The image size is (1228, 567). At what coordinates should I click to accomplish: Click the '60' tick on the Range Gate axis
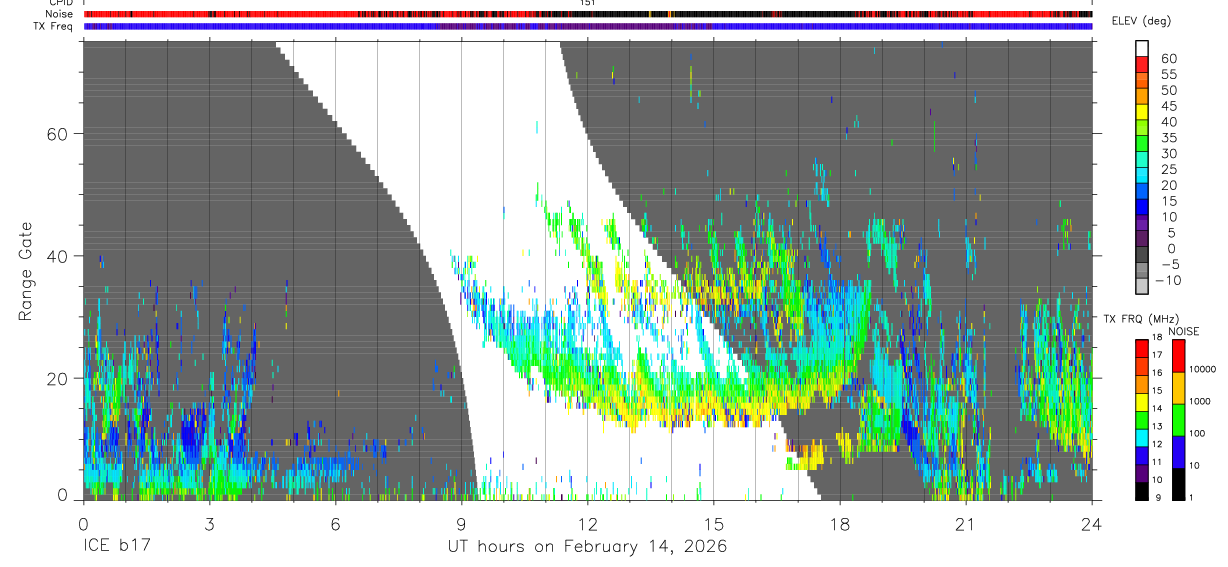tap(60, 134)
